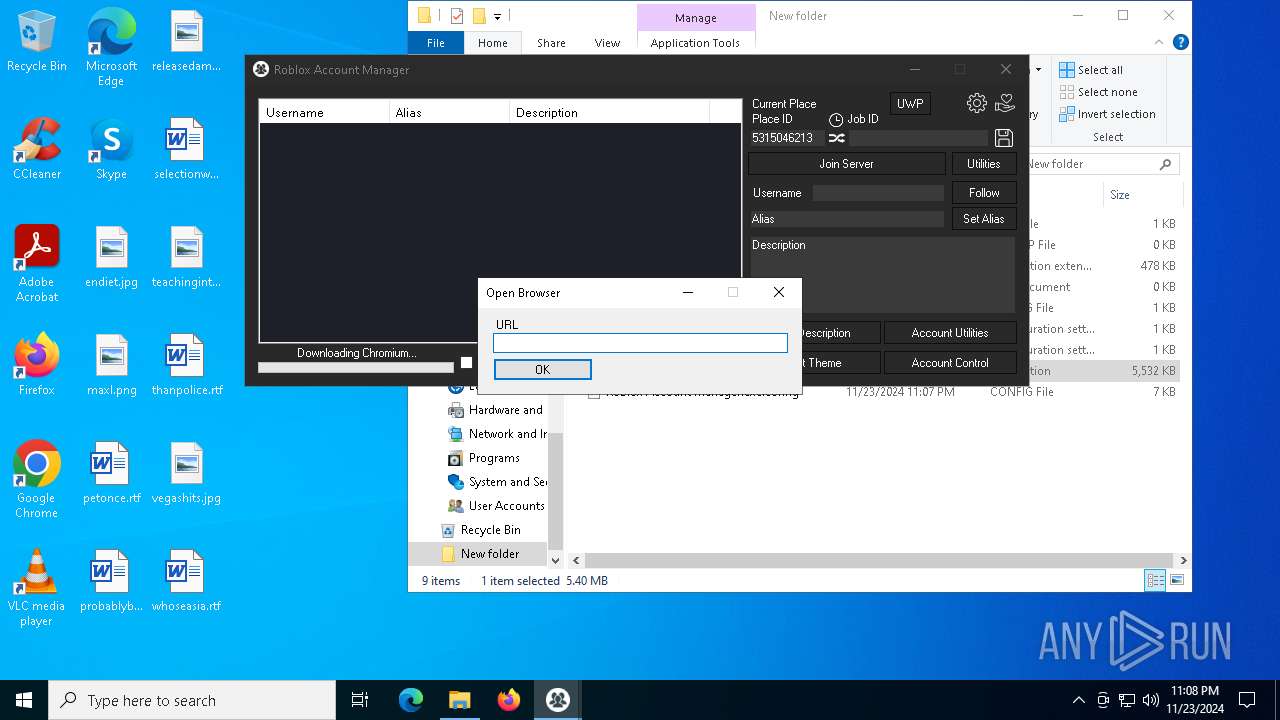This screenshot has width=1280, height=720.
Task: Select teachingint image file on desktop
Action: click(x=186, y=258)
